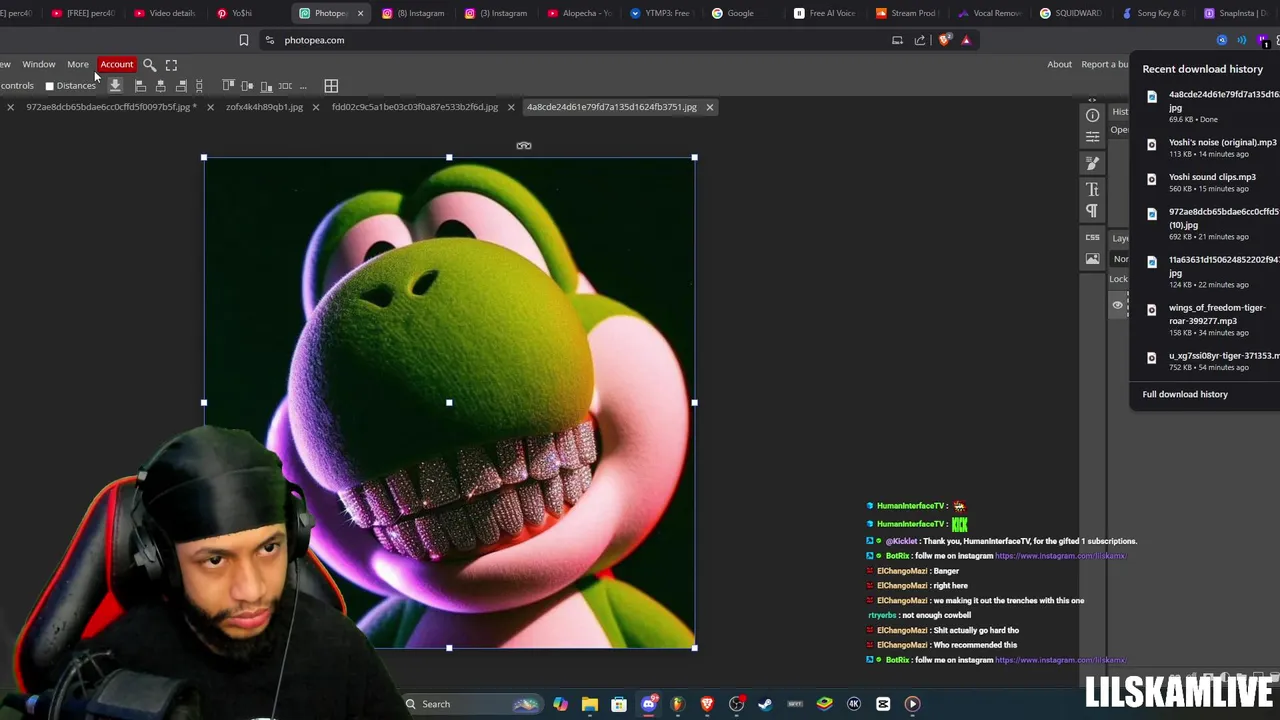The height and width of the screenshot is (720, 1280).
Task: Click wings_of_freedom-tiger-roar-399277.mp3 download entry
Action: (1210, 319)
